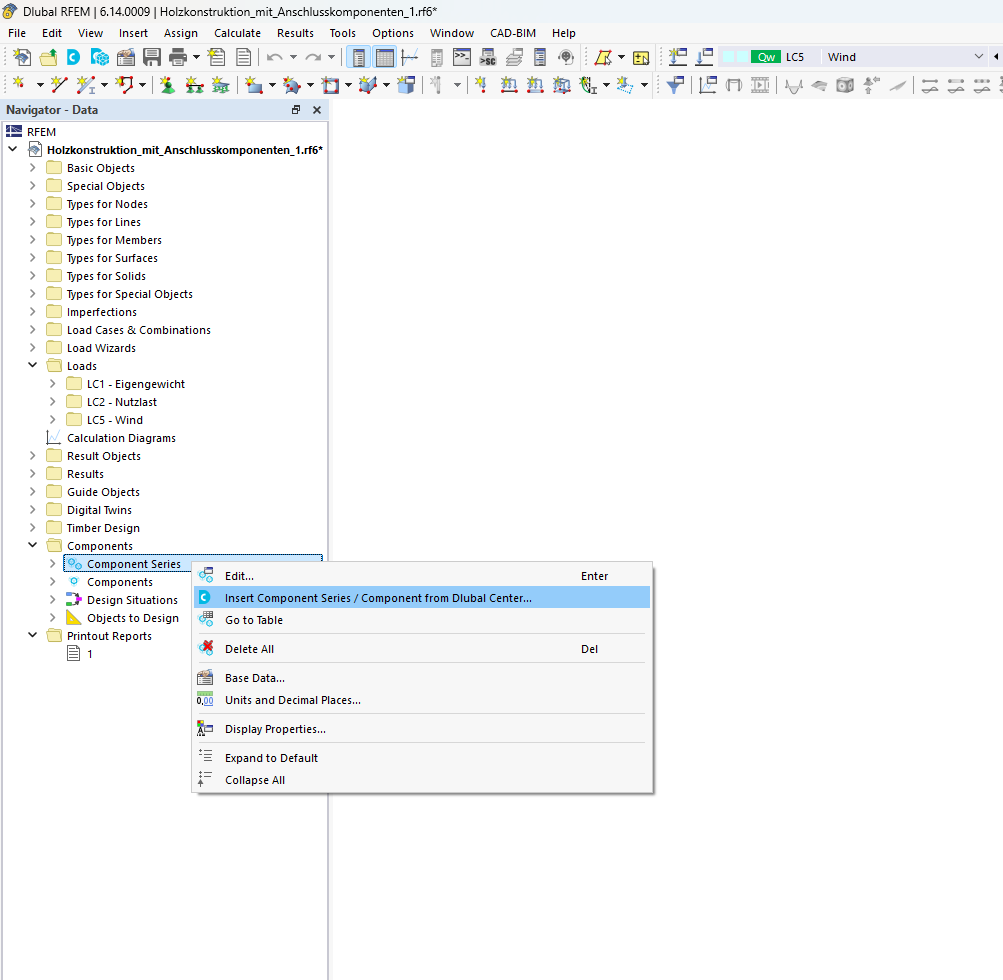Viewport: 1003px width, 980px height.
Task: Redo the last action
Action: (x=313, y=58)
